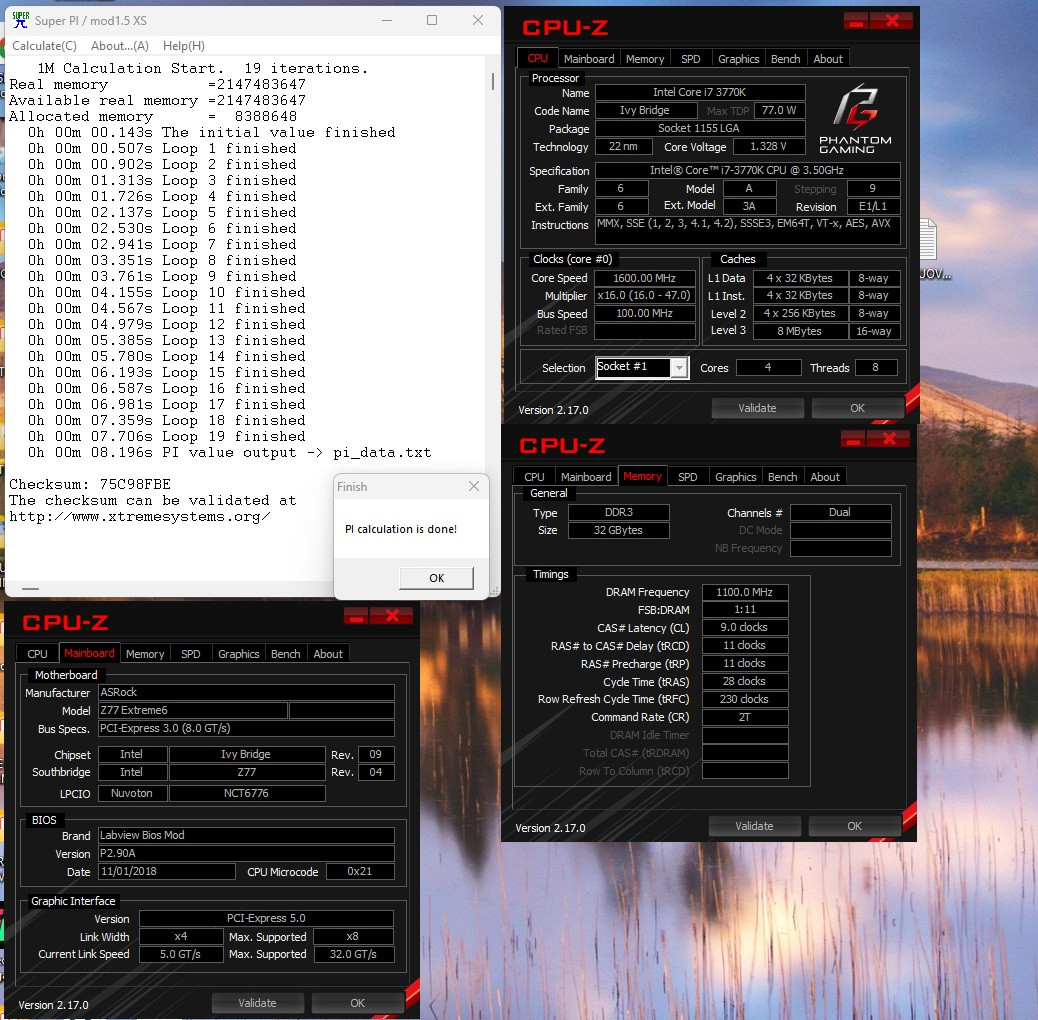
Task: Click the Super PI vertical scrollbar thumb
Action: tap(493, 81)
